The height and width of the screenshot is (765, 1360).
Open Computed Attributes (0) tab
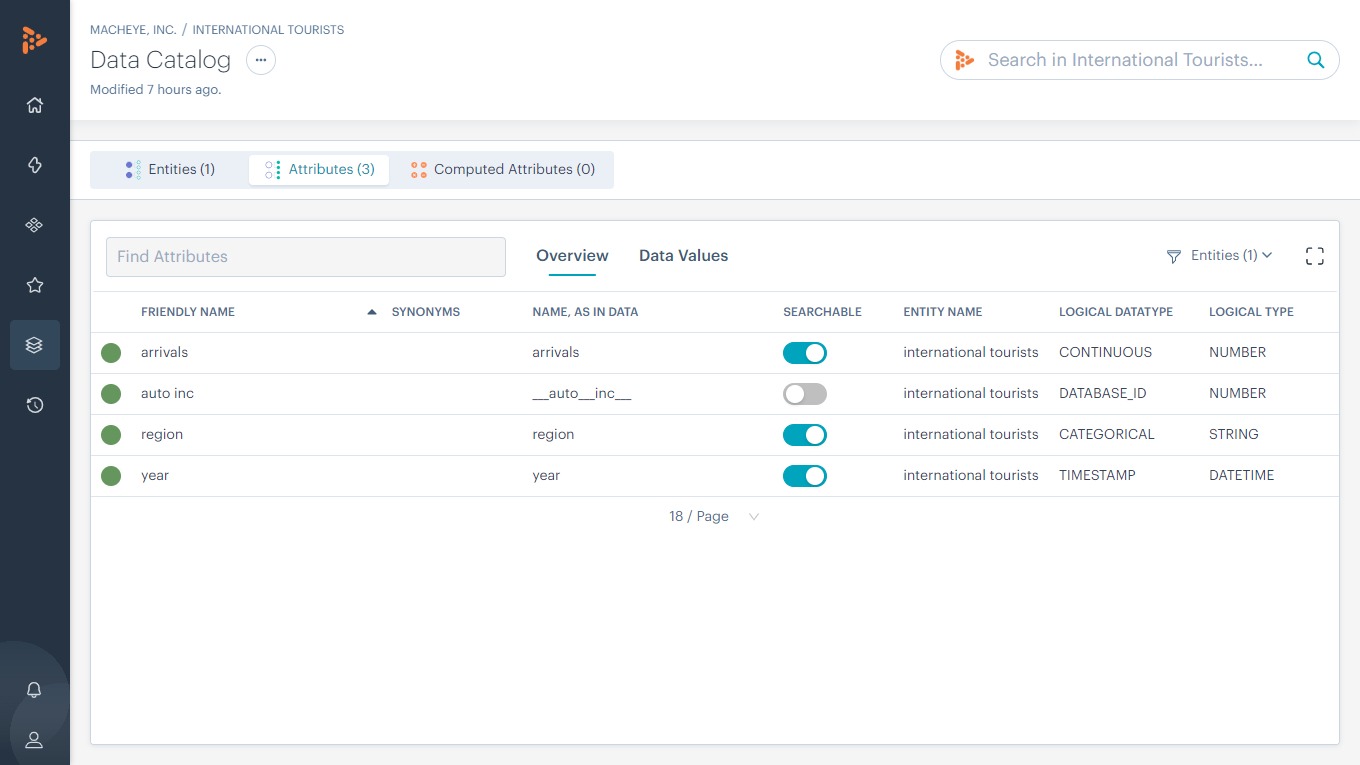502,170
